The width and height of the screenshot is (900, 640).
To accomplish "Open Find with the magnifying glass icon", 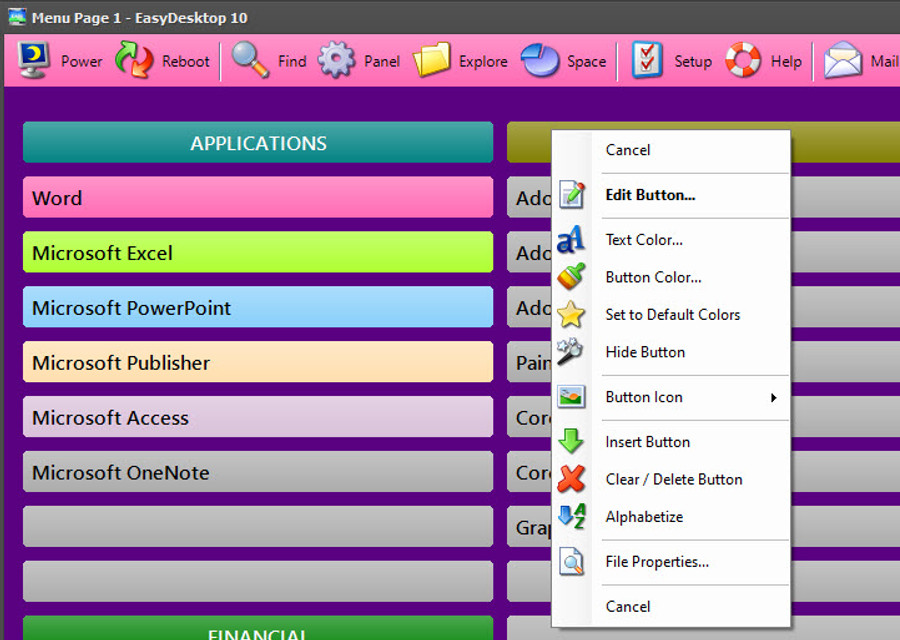I will pos(250,60).
